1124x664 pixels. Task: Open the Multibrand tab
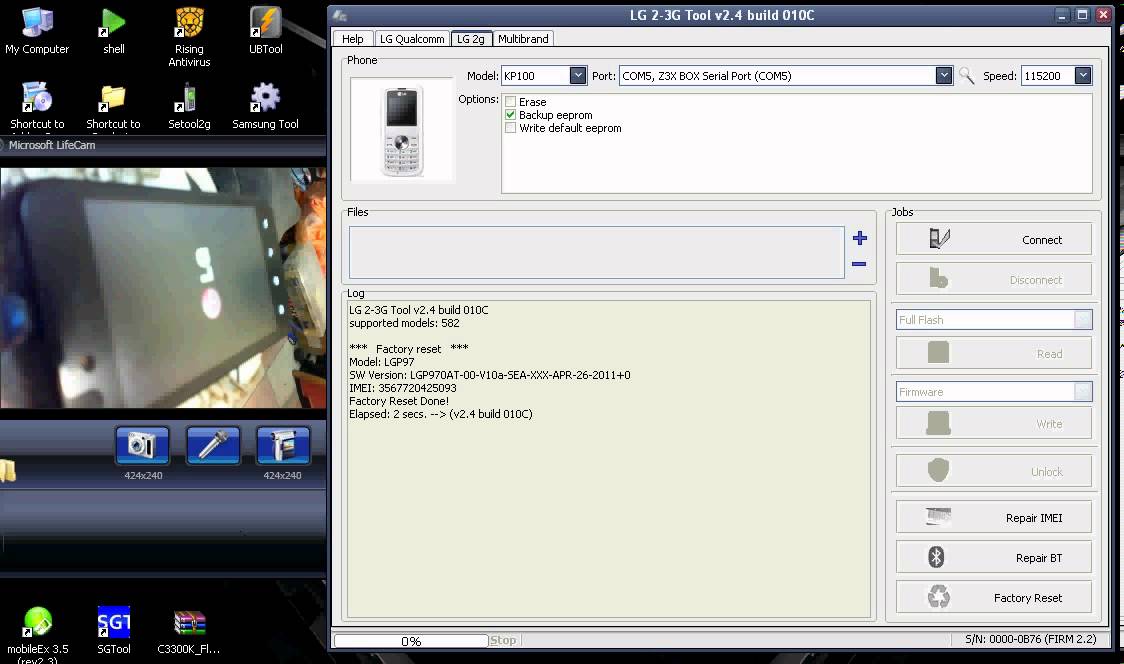click(x=523, y=39)
